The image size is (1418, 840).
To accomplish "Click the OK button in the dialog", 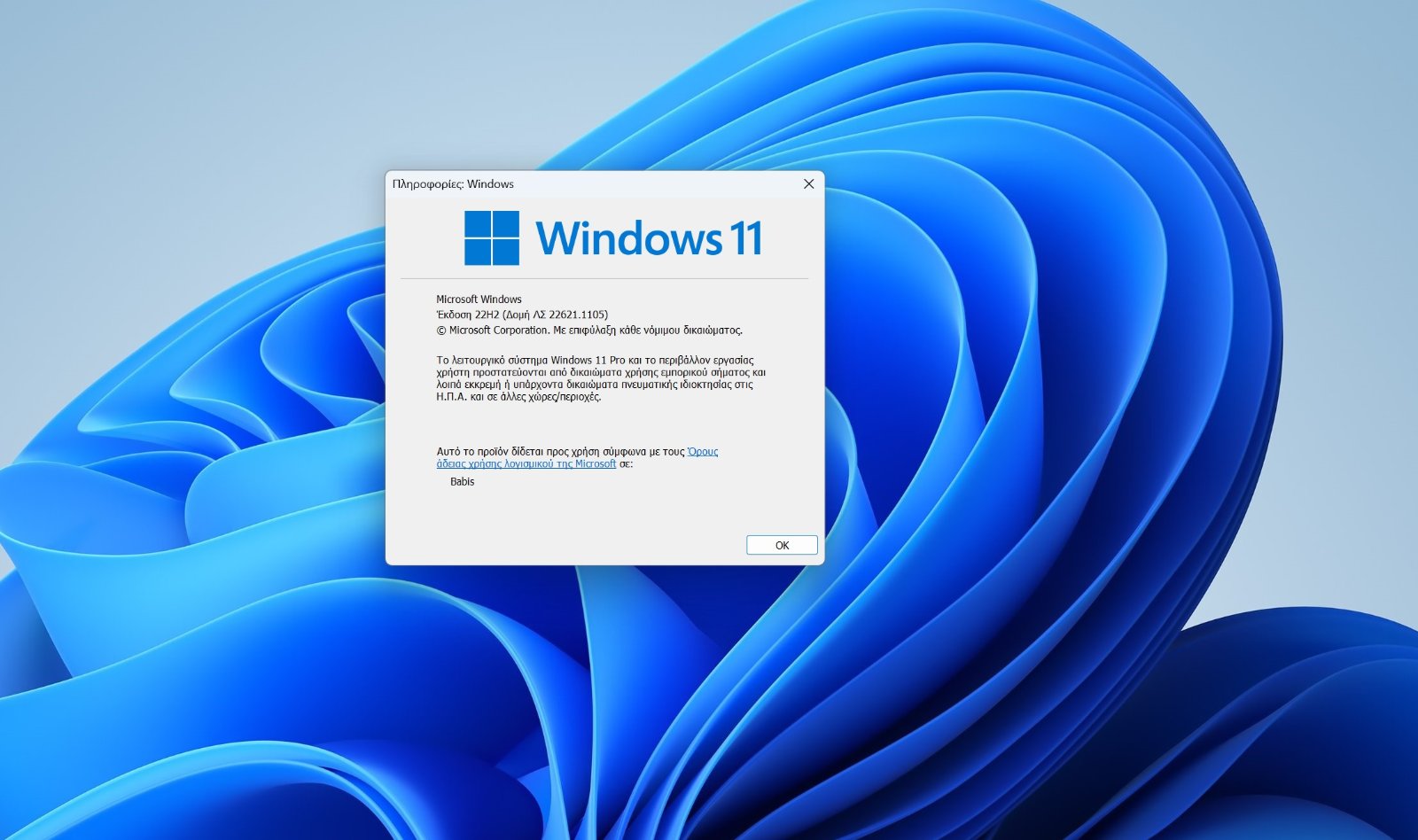I will point(782,545).
